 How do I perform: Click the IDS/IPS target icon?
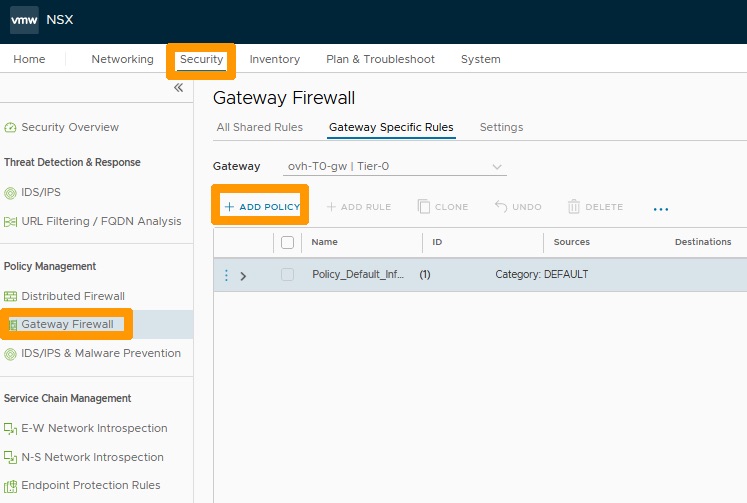tap(10, 193)
